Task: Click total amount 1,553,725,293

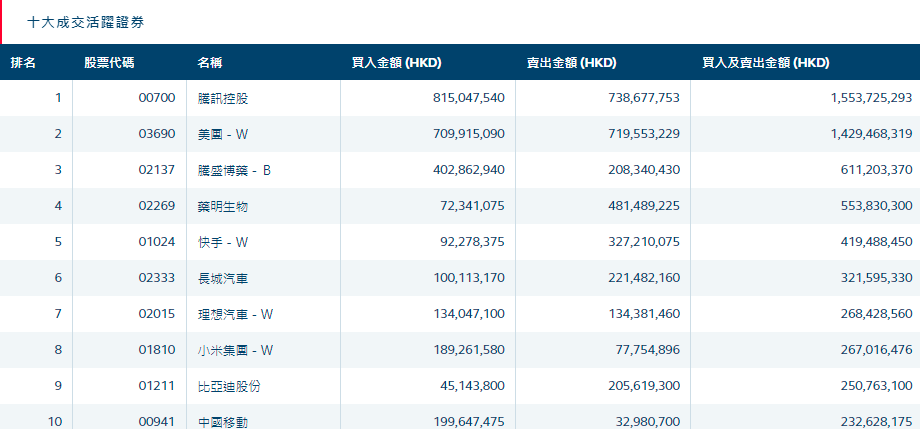Action: tap(871, 98)
